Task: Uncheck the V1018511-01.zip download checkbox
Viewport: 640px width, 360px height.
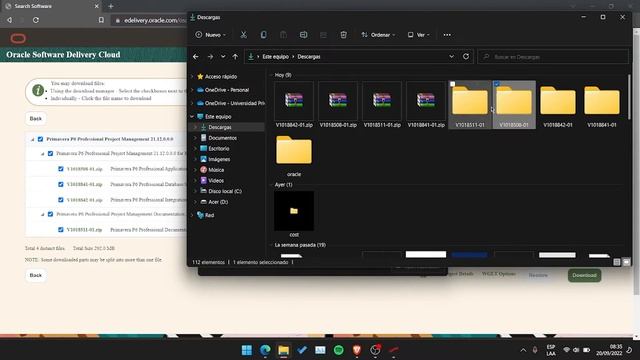Action: (x=61, y=230)
